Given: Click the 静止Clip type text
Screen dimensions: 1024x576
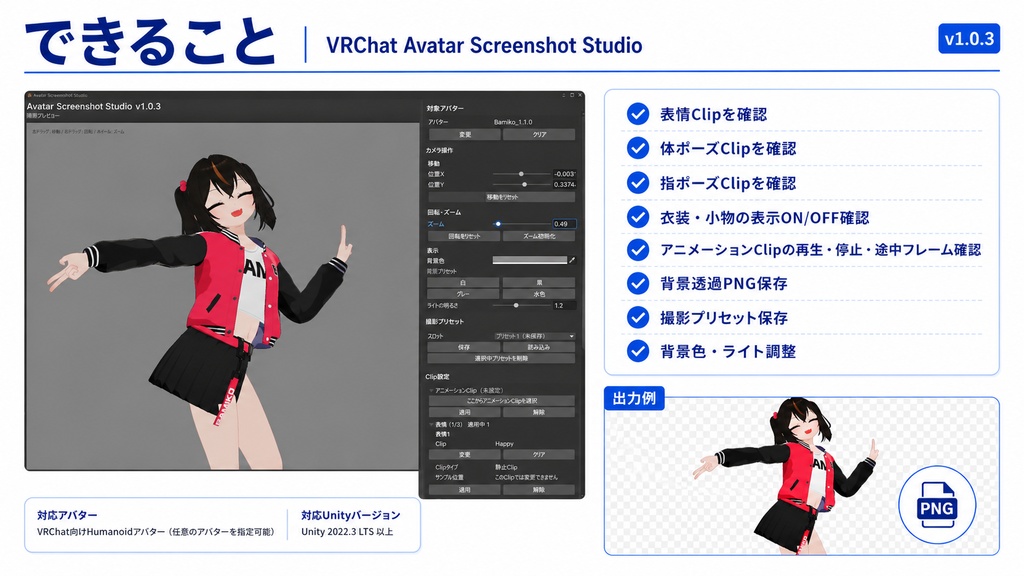Looking at the screenshot, I should [506, 467].
